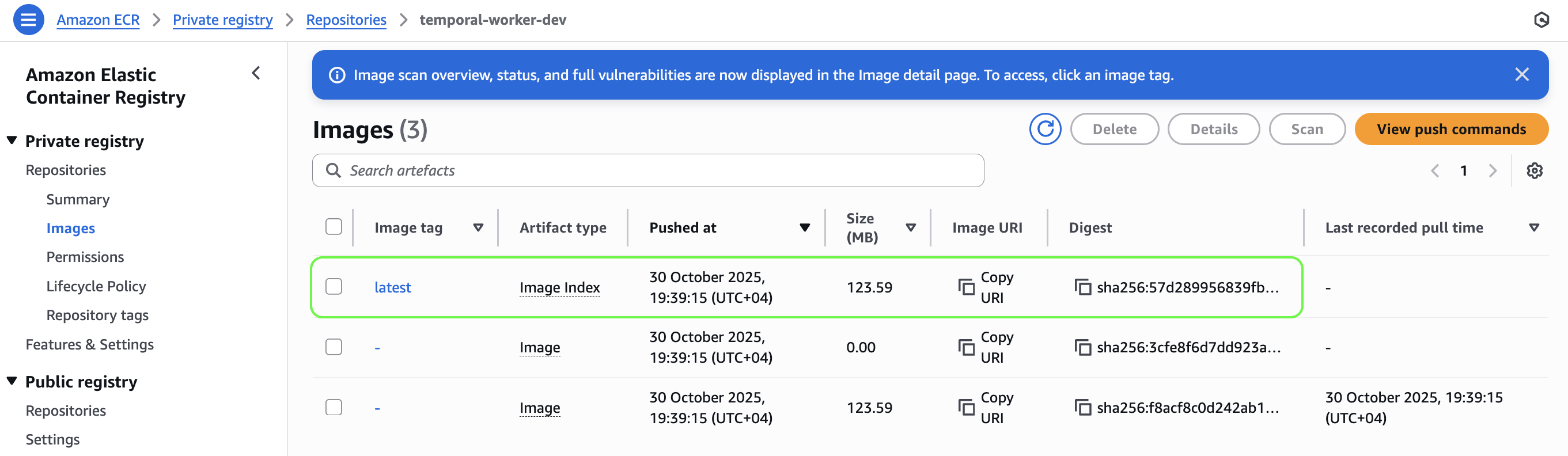The height and width of the screenshot is (456, 1568).
Task: Open the hamburger navigation menu
Action: tap(28, 20)
